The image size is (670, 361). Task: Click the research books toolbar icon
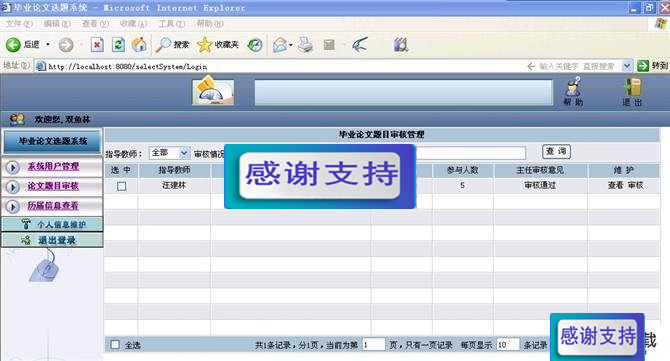pos(401,44)
